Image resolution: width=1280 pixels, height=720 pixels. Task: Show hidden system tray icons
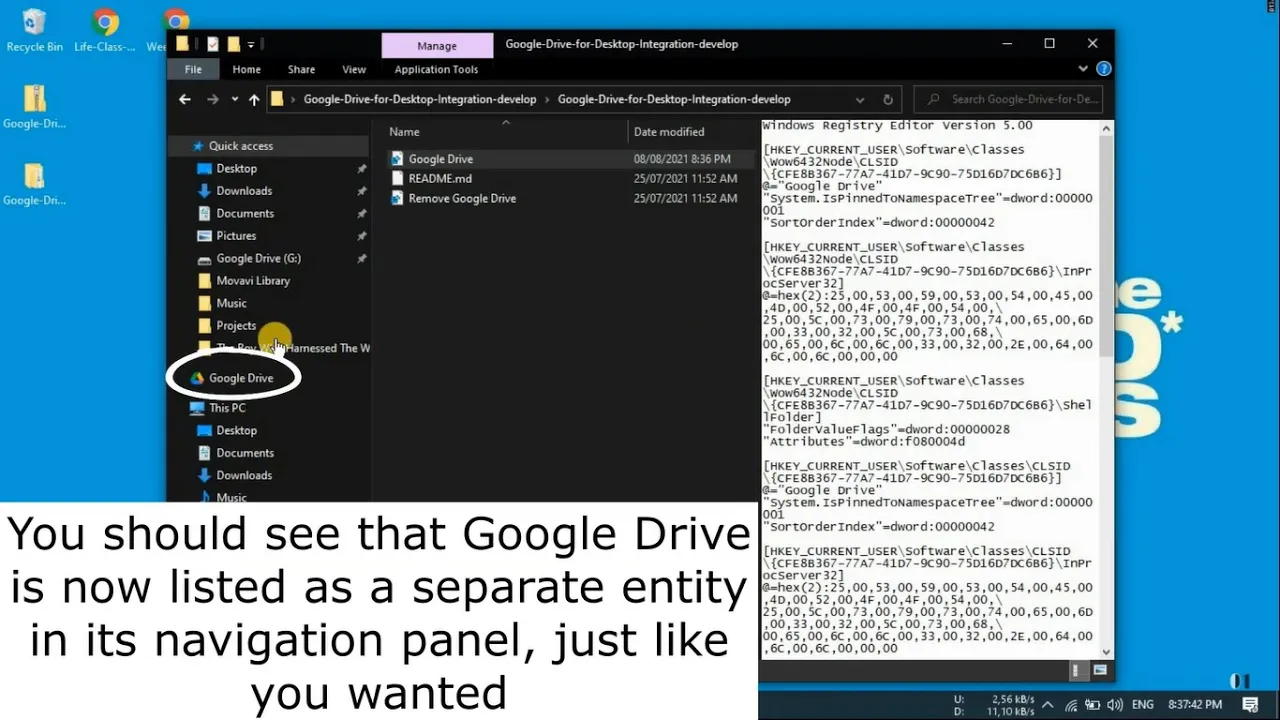1047,705
